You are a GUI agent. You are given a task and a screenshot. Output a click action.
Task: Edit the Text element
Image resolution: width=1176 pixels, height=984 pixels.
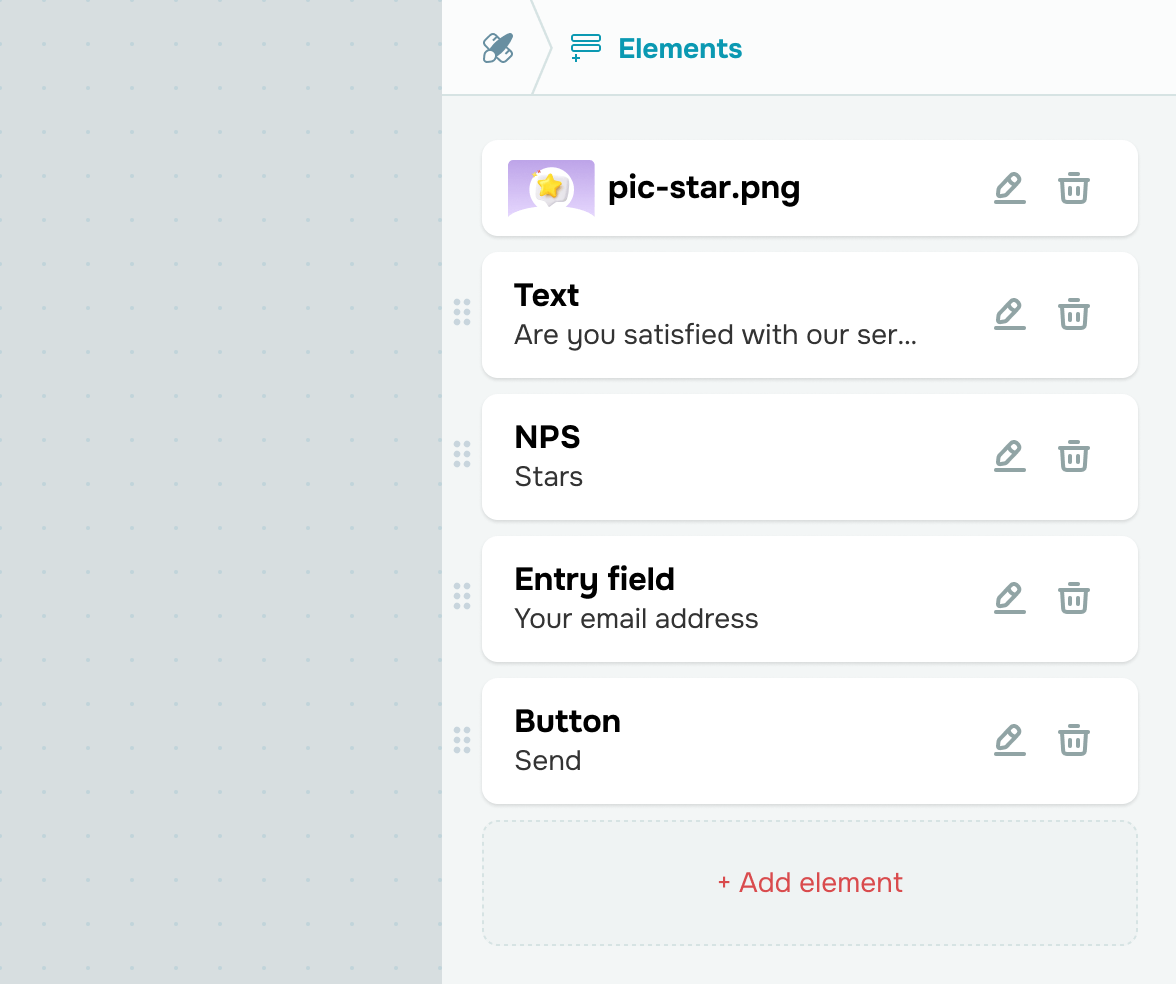pyautogui.click(x=1010, y=314)
